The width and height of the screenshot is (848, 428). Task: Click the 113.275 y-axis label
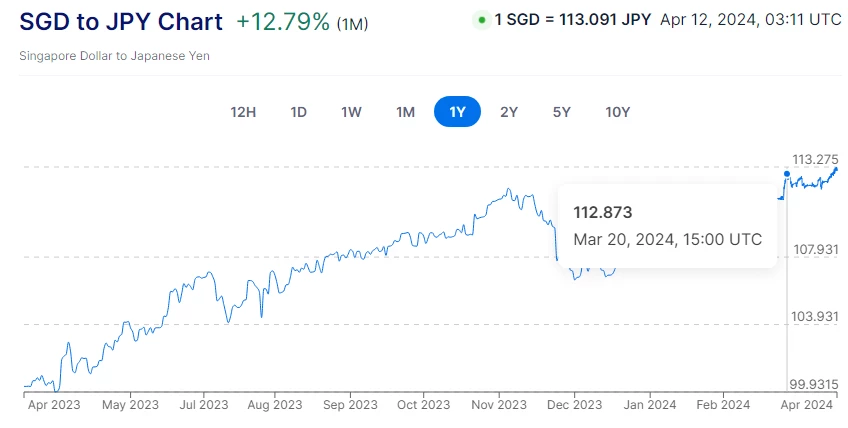(815, 160)
